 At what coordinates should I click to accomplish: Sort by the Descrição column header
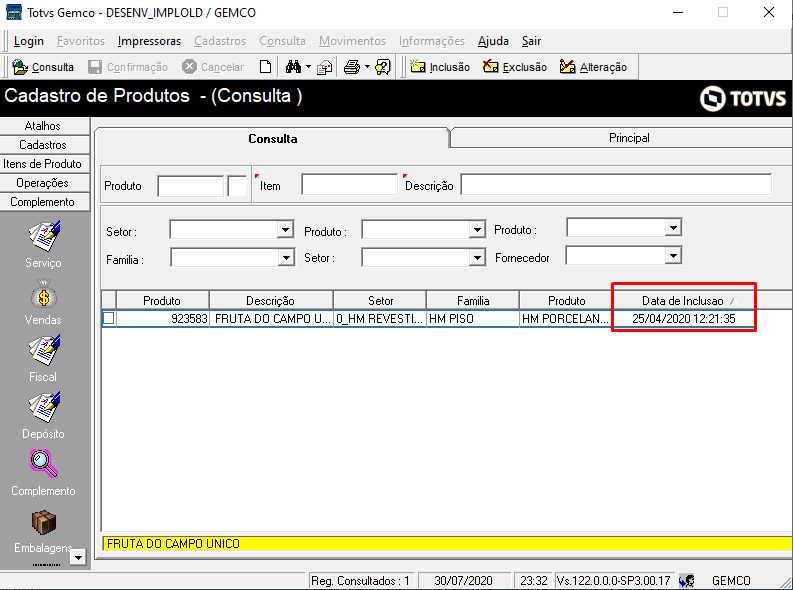pos(271,301)
